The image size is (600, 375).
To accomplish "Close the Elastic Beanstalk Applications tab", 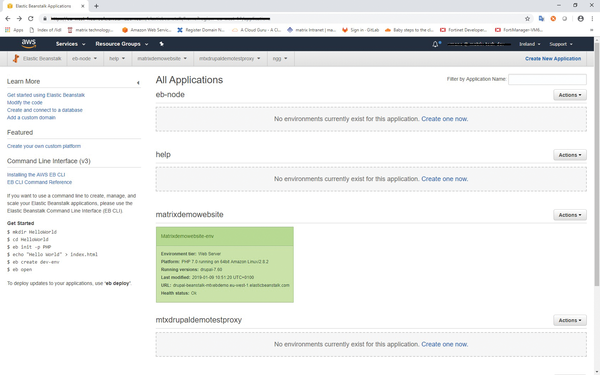I will coord(83,6).
